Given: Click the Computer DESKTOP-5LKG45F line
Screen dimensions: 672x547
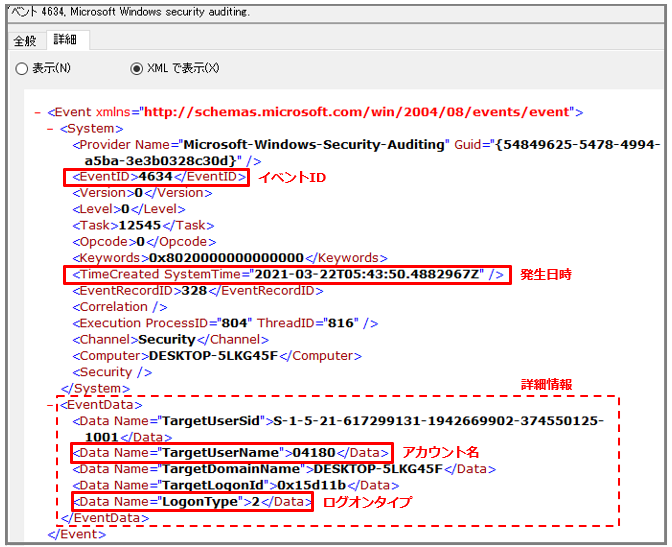Looking at the screenshot, I should coord(217,356).
